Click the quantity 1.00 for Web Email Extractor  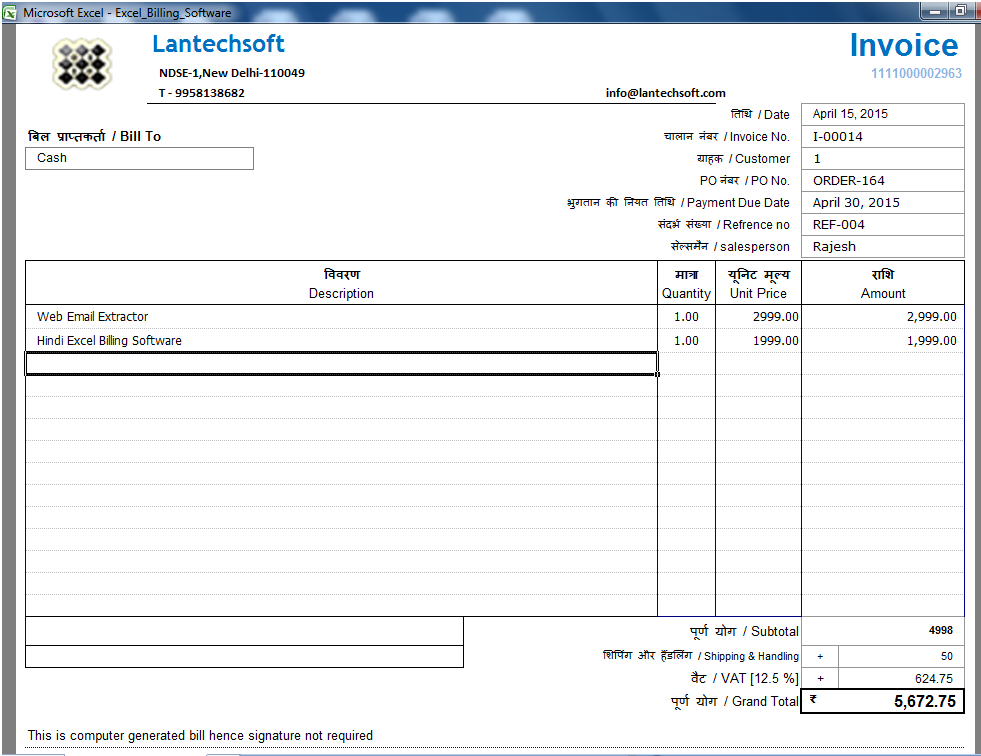coord(686,317)
